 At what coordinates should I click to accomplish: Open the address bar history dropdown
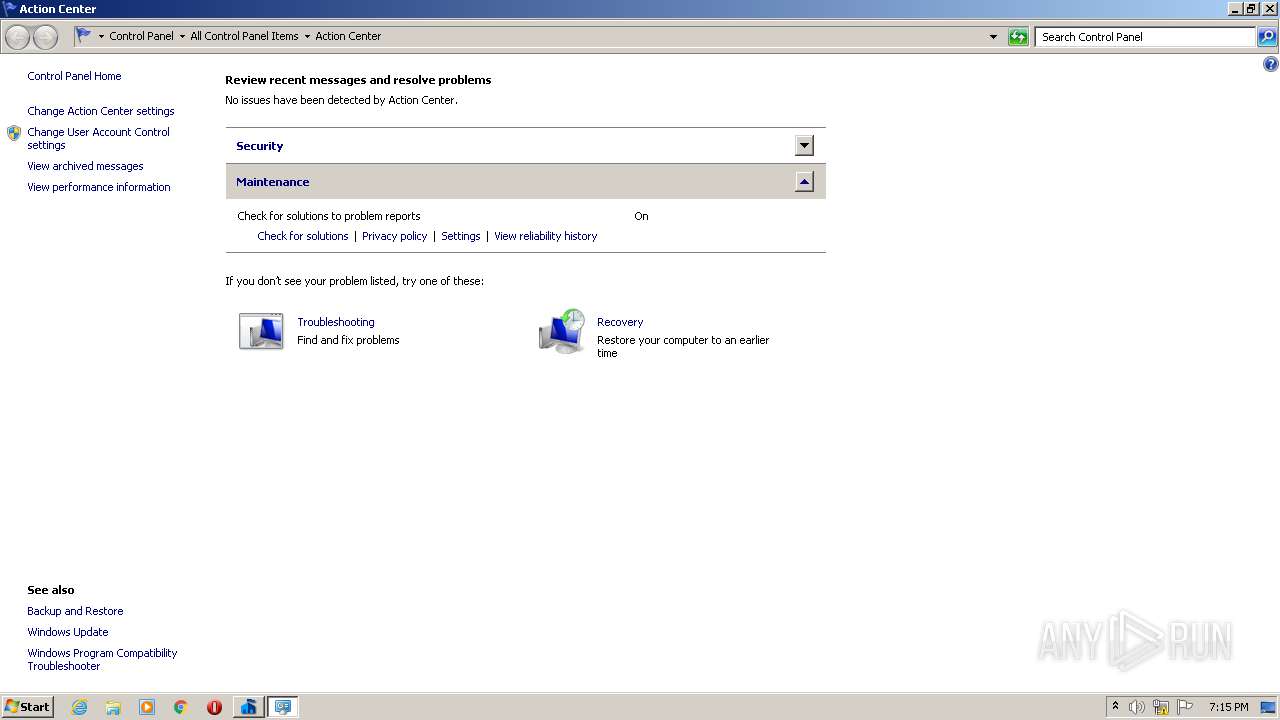click(x=993, y=37)
